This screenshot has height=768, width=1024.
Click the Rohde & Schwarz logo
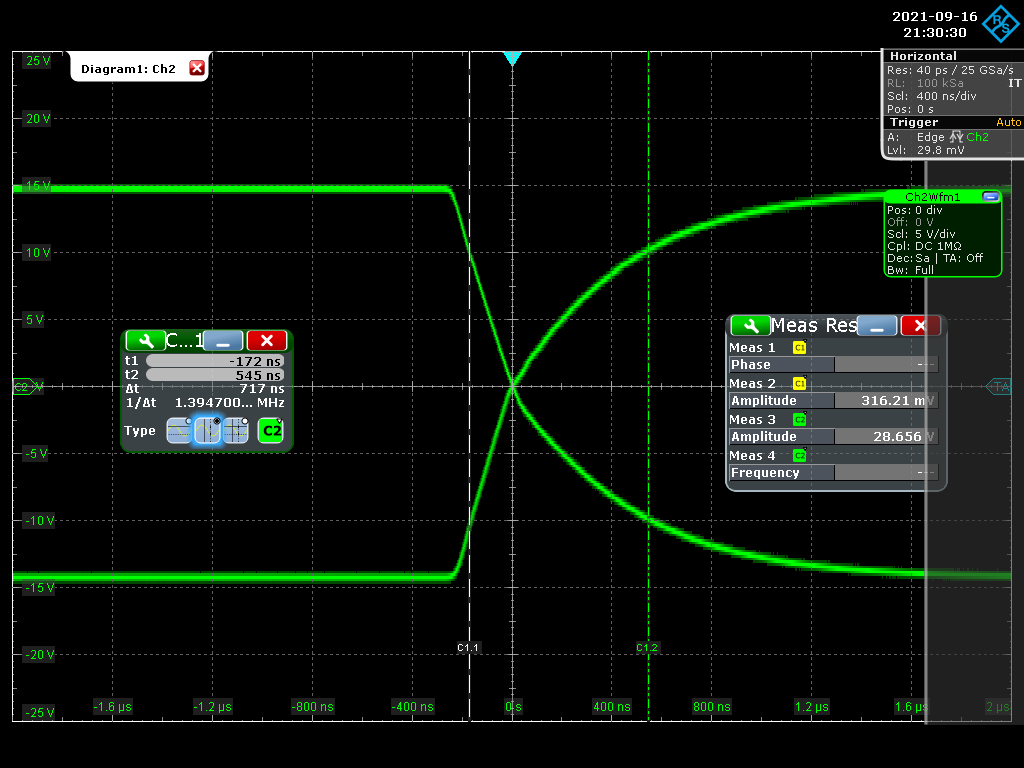[1000, 24]
